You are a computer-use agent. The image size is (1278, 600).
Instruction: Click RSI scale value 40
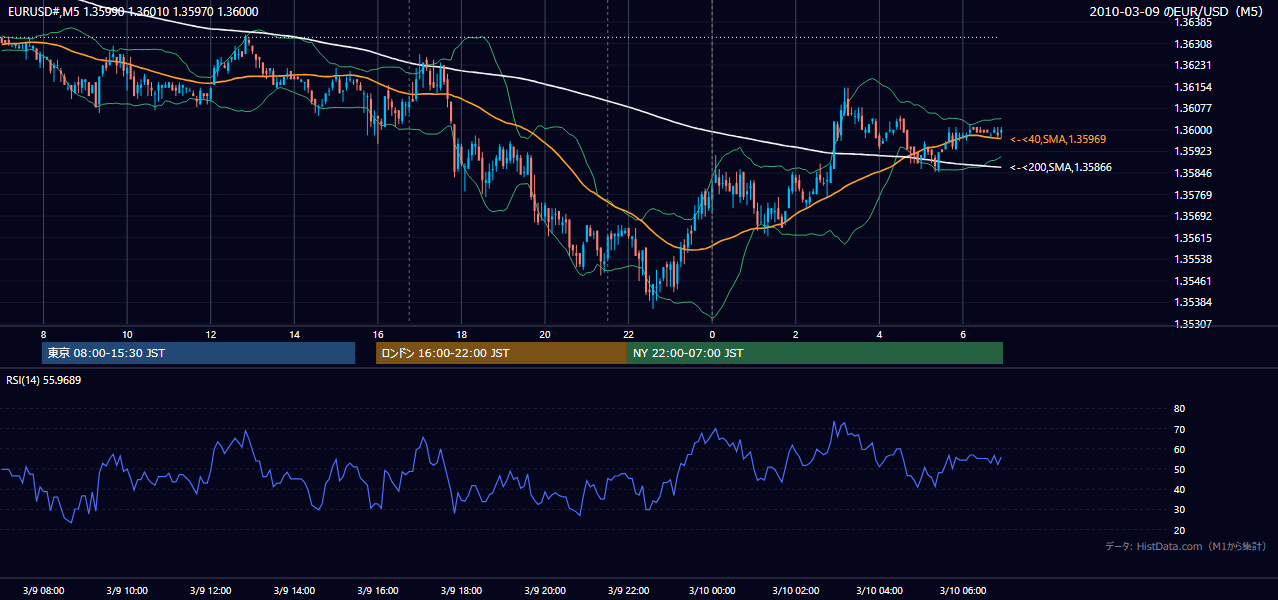point(1179,489)
